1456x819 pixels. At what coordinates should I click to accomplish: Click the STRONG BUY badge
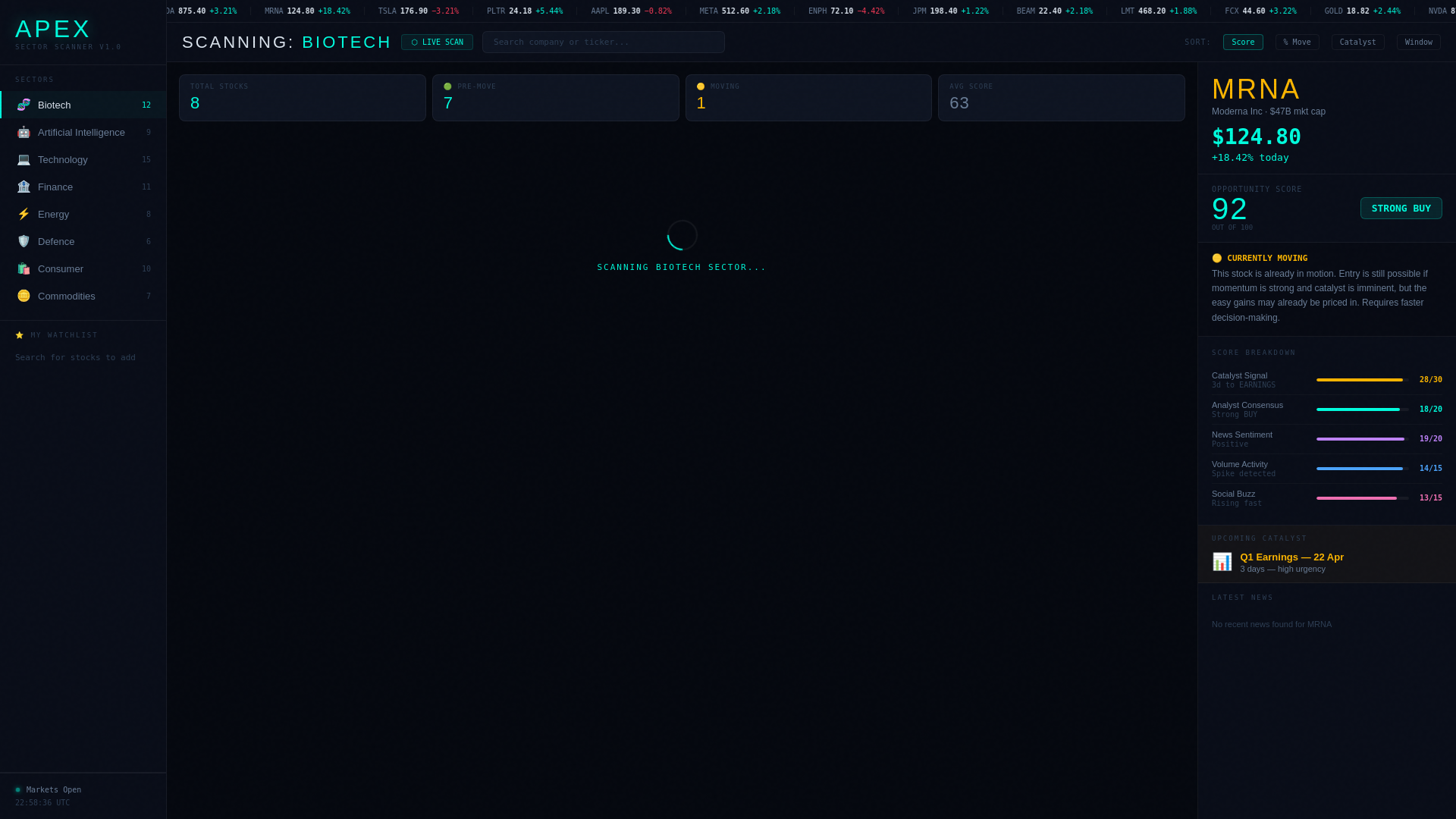1401,209
